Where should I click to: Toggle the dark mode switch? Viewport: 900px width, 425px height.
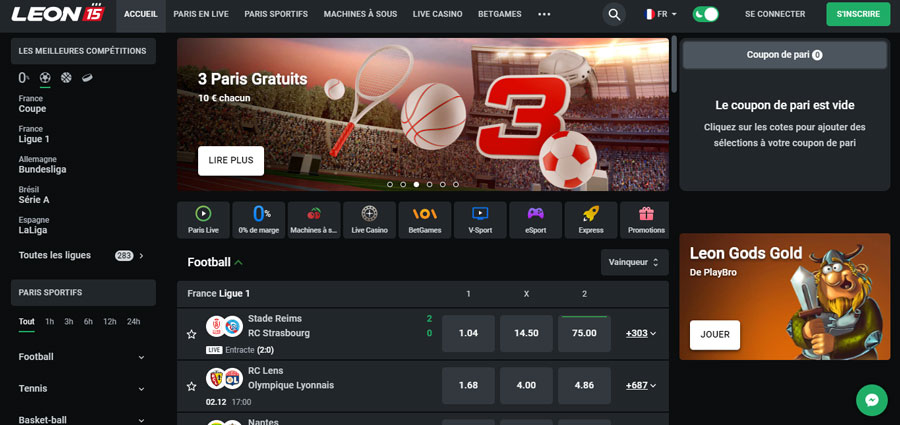tap(705, 14)
